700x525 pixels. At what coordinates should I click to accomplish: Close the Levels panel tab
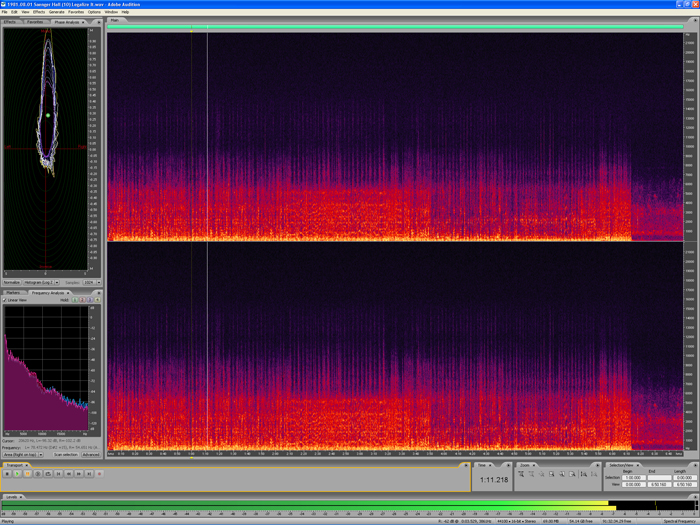[x=21, y=497]
